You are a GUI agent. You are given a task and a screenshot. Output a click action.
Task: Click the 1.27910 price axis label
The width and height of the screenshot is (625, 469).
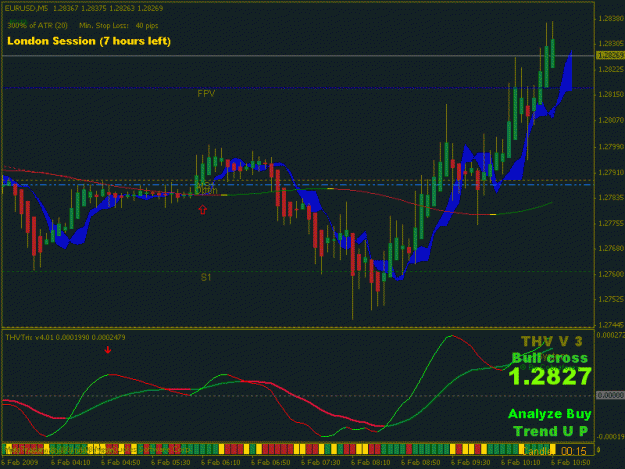tap(611, 173)
